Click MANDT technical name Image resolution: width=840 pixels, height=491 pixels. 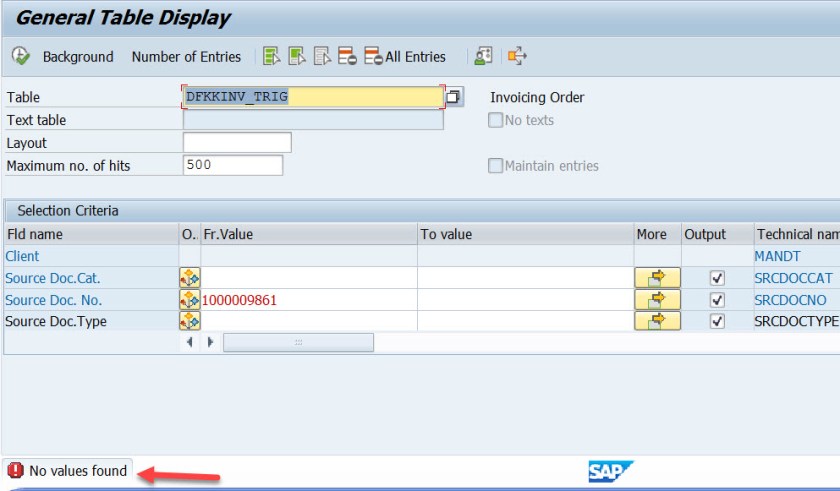click(777, 256)
